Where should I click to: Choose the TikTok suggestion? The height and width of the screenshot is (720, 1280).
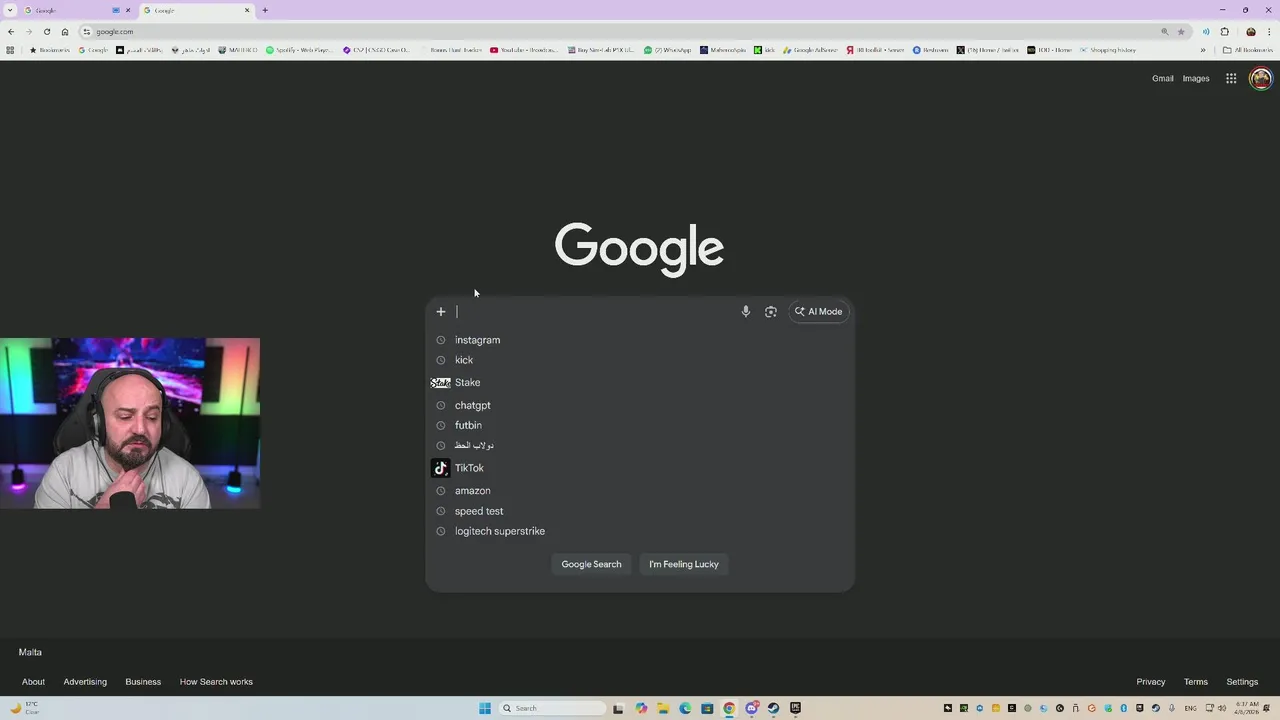(640, 468)
